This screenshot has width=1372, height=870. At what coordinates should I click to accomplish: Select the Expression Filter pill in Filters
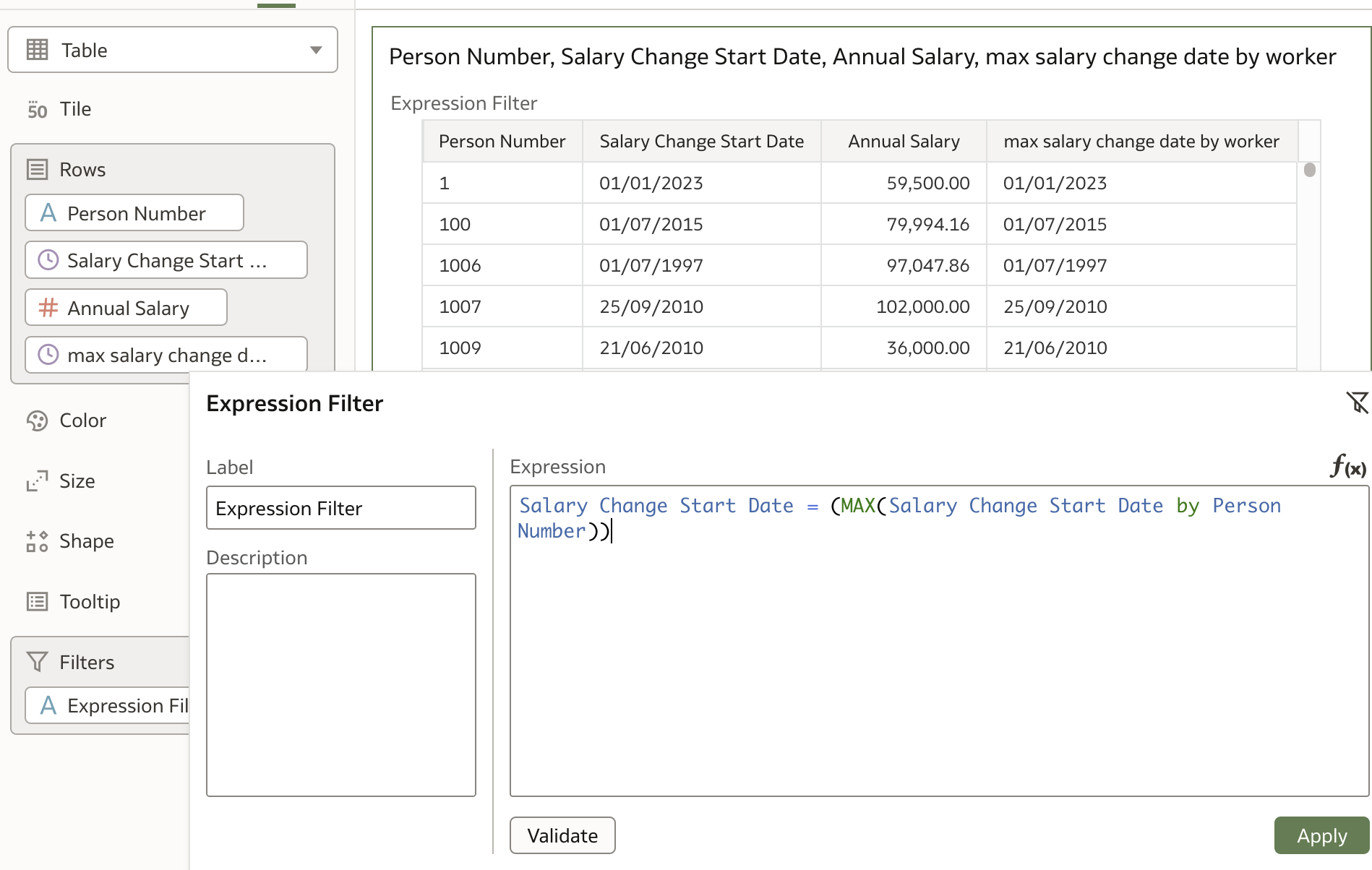click(x=108, y=705)
